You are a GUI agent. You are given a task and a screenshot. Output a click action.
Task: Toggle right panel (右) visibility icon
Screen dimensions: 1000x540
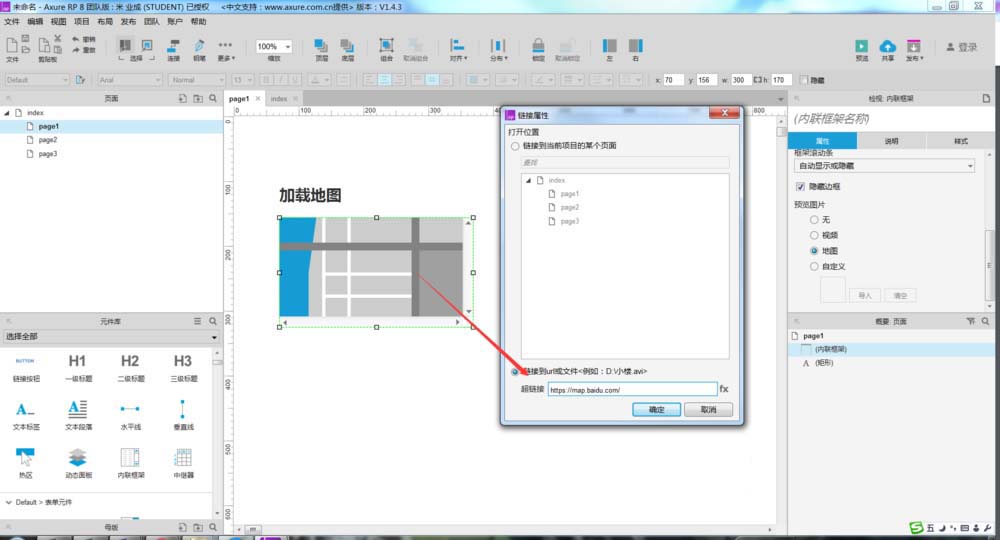[636, 46]
